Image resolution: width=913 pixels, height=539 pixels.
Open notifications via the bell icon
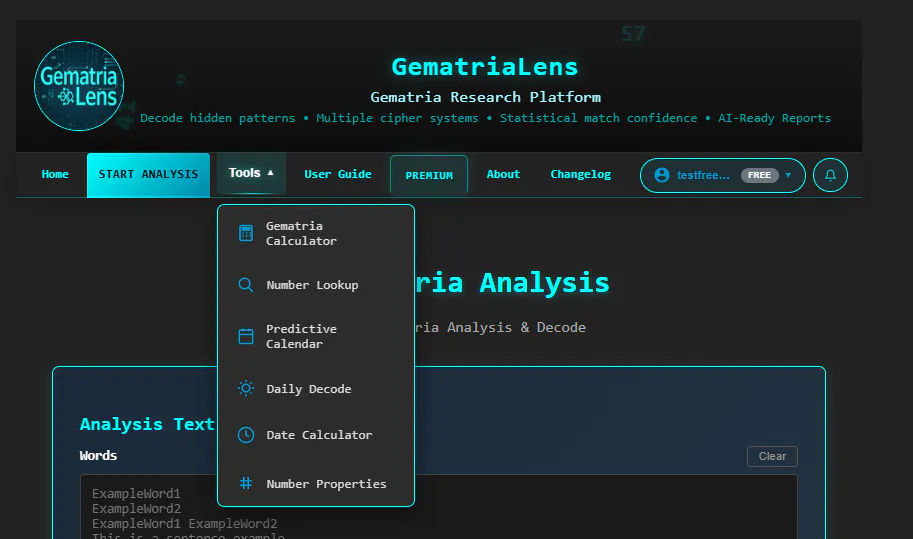pos(830,175)
